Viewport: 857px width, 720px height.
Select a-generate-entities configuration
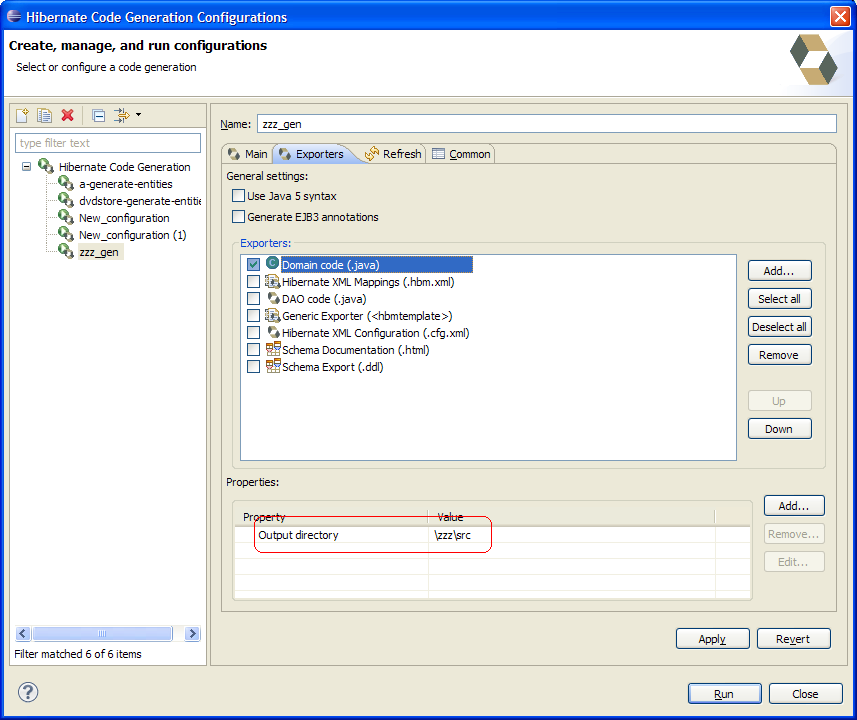(126, 184)
